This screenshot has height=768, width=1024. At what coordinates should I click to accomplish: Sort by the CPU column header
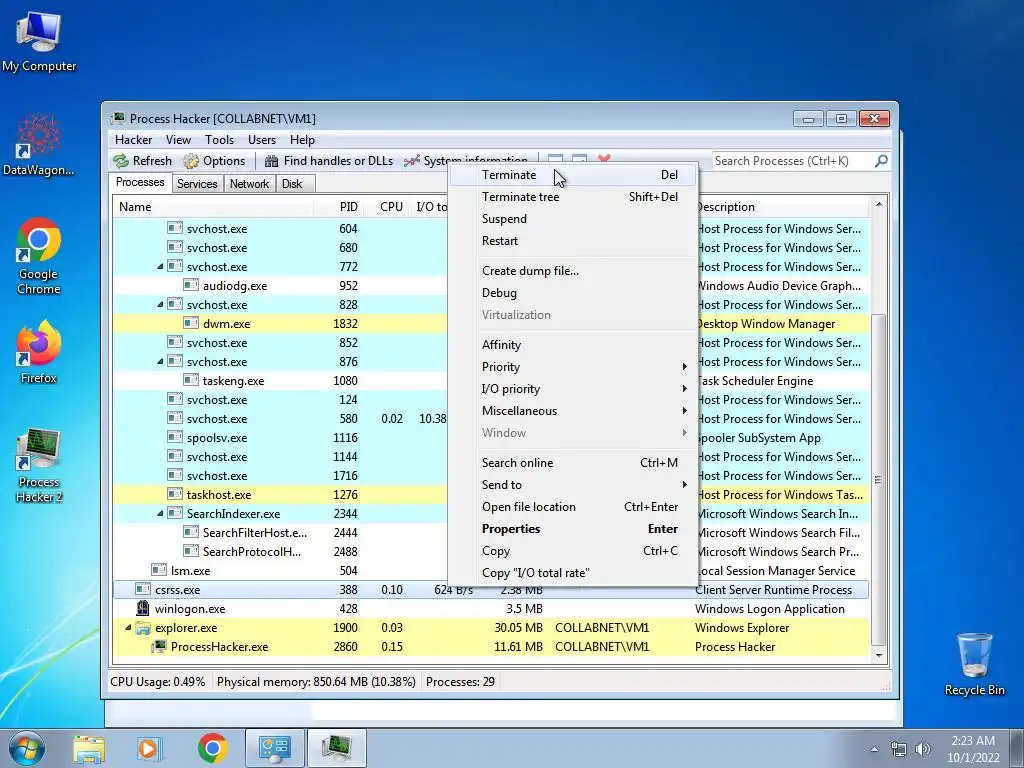coord(387,207)
